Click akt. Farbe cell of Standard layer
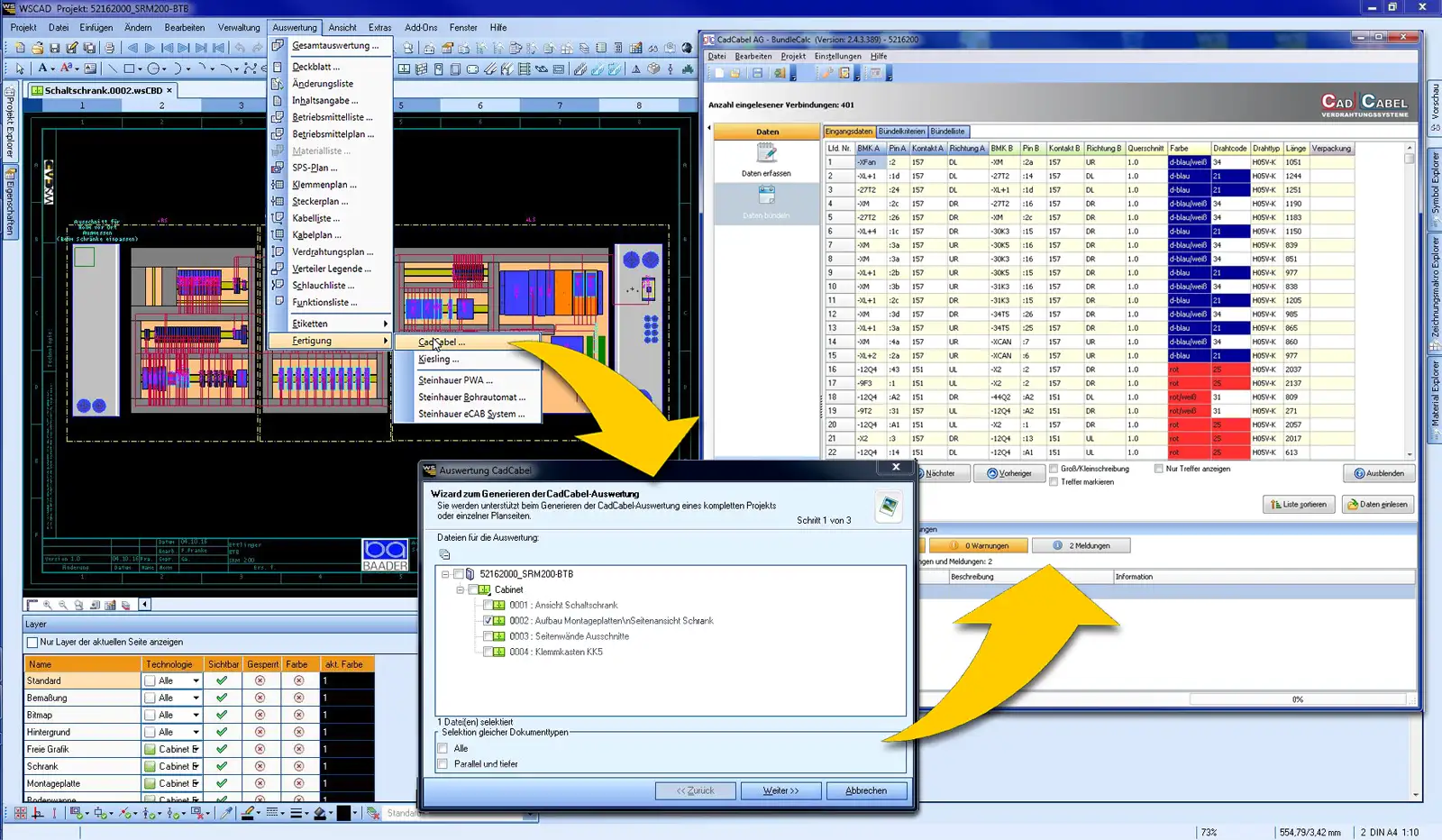This screenshot has width=1442, height=840. [348, 681]
